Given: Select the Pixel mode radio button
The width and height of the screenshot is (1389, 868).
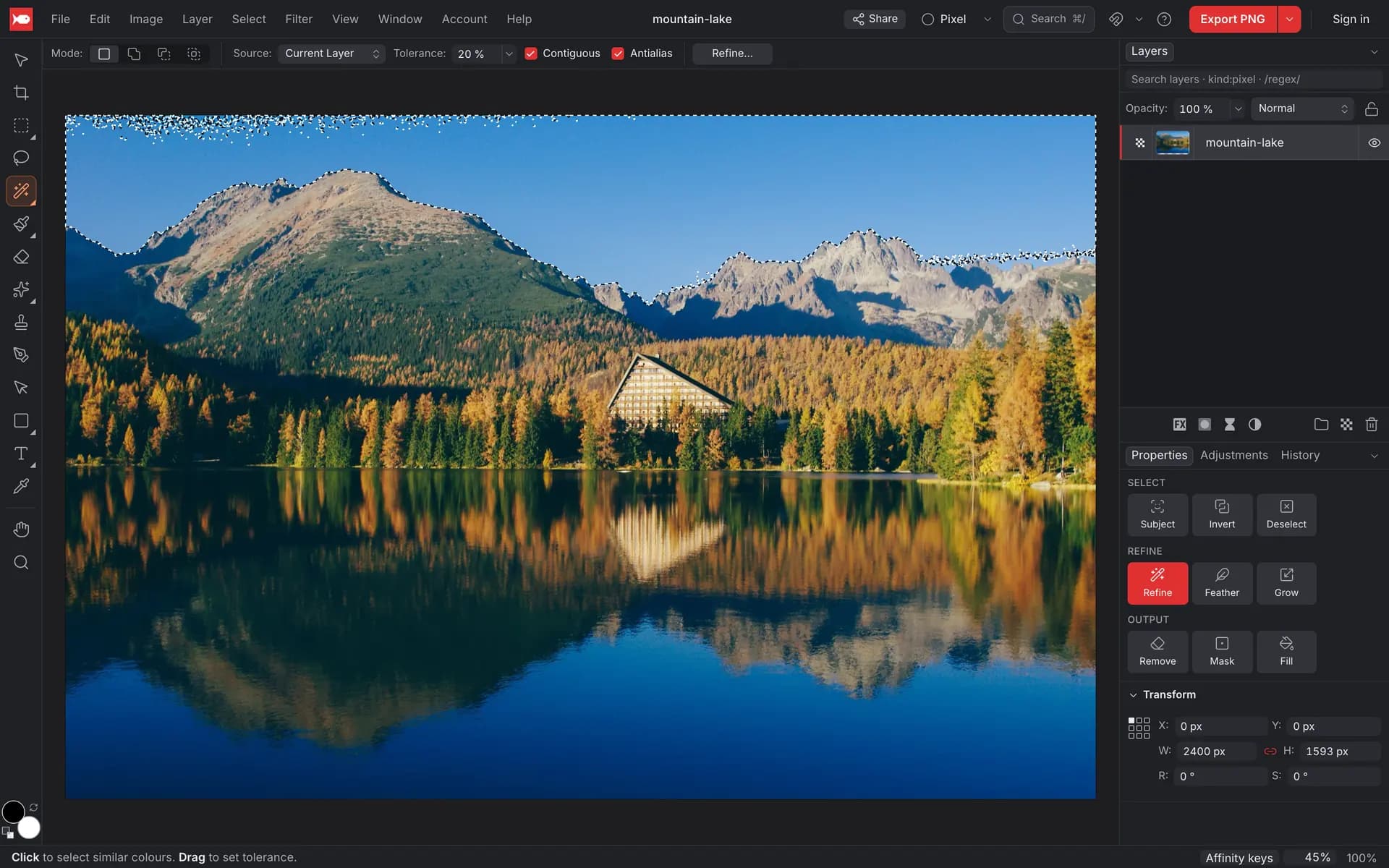Looking at the screenshot, I should tap(927, 20).
